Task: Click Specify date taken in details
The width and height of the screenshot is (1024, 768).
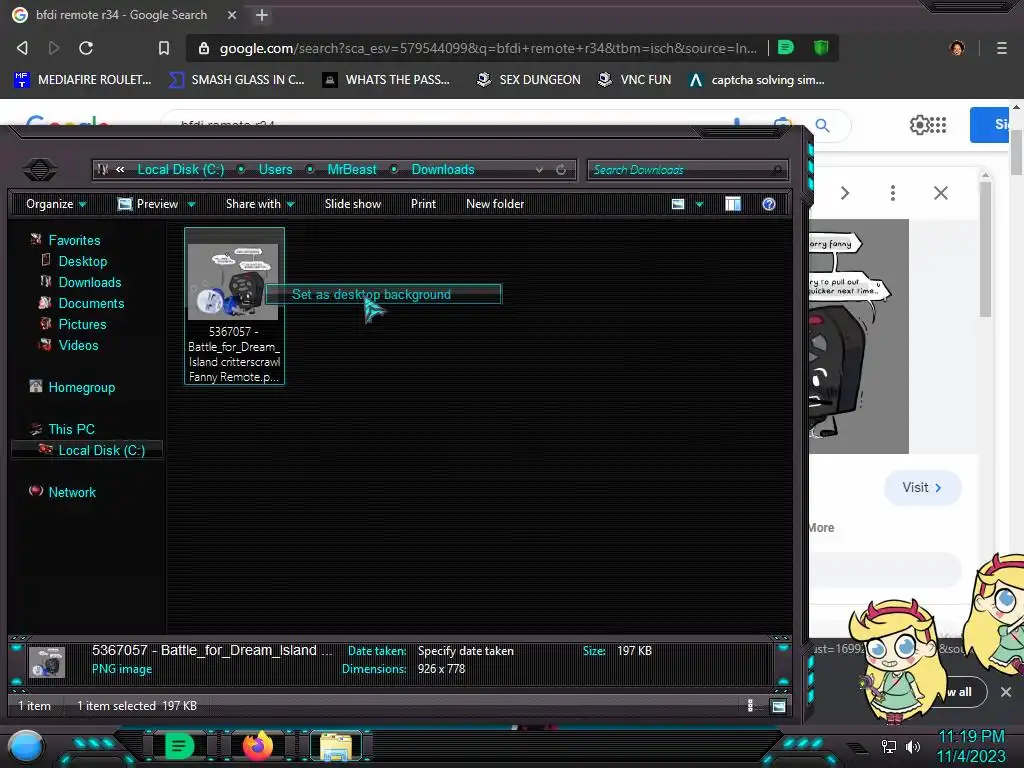Action: [x=466, y=651]
